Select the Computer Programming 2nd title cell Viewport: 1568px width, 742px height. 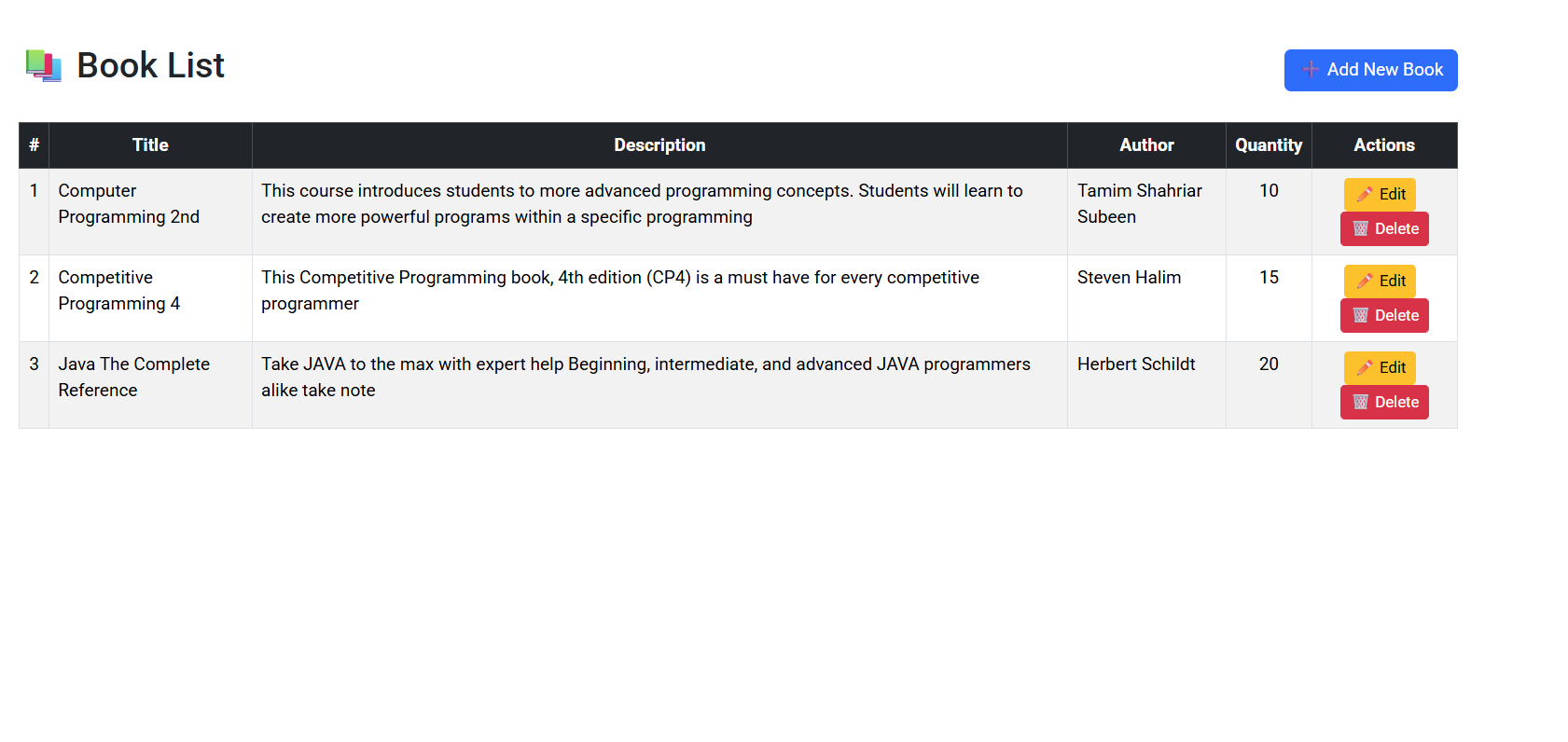point(129,204)
